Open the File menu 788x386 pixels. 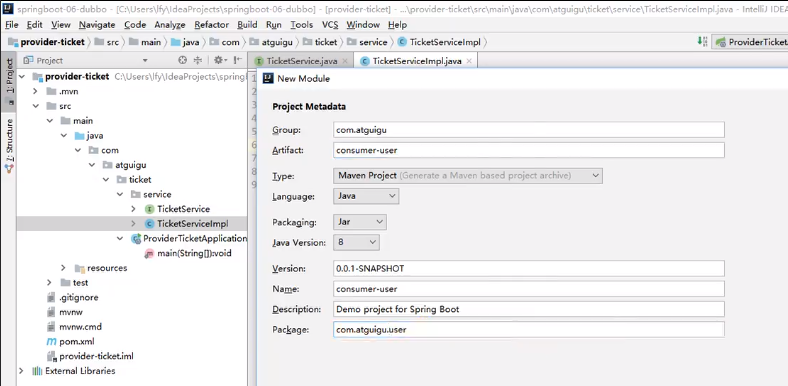[12, 25]
